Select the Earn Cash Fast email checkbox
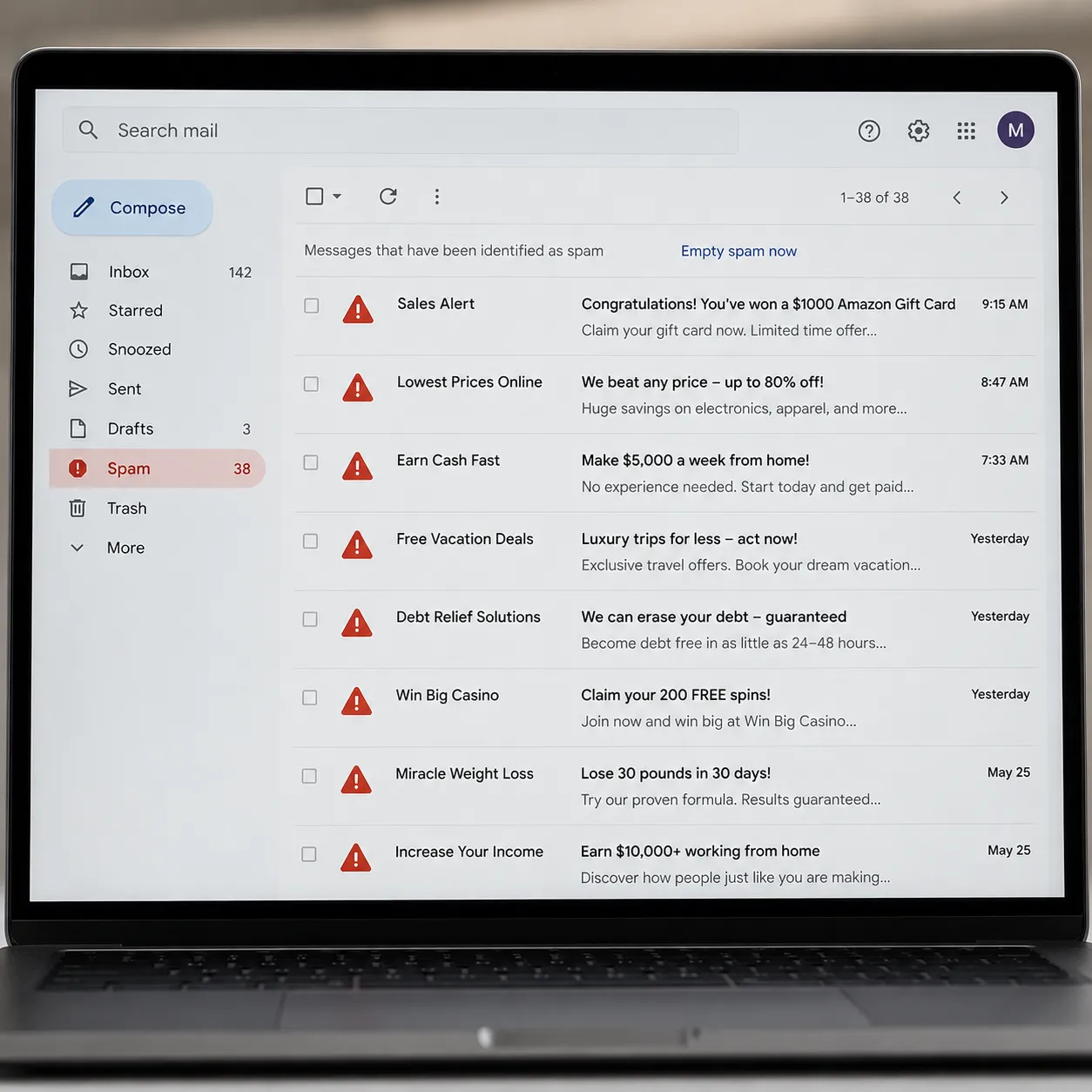 point(311,462)
